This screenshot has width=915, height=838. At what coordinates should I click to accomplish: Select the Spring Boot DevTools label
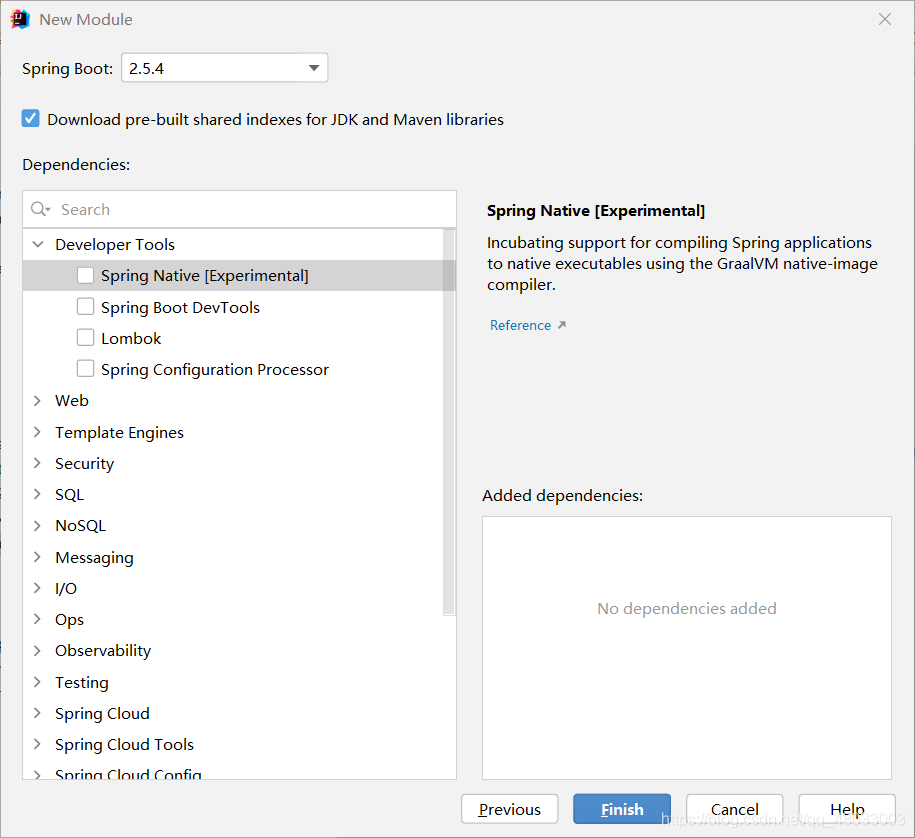pyautogui.click(x=180, y=308)
